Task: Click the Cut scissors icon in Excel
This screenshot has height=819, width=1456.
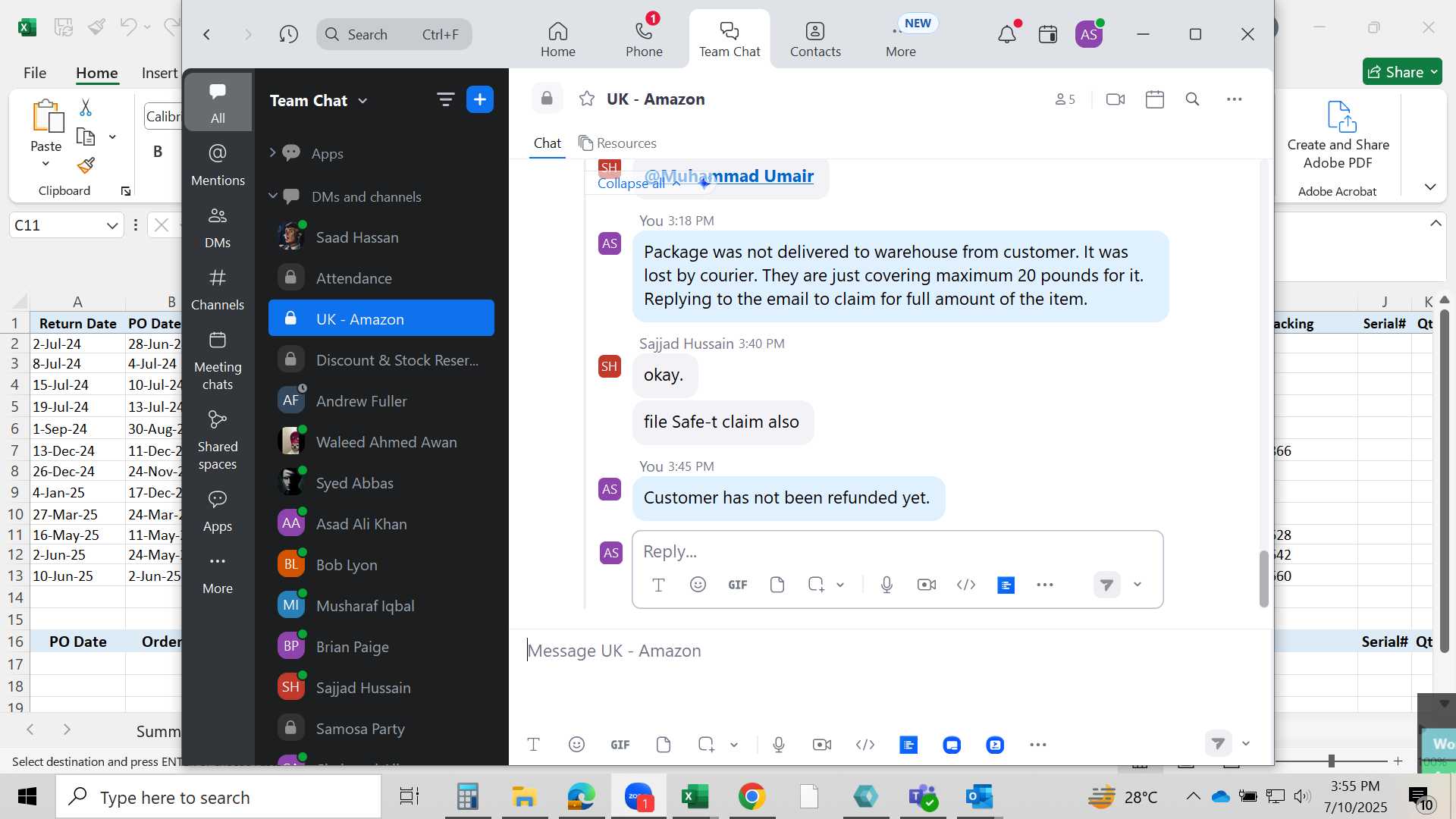Action: coord(86,108)
